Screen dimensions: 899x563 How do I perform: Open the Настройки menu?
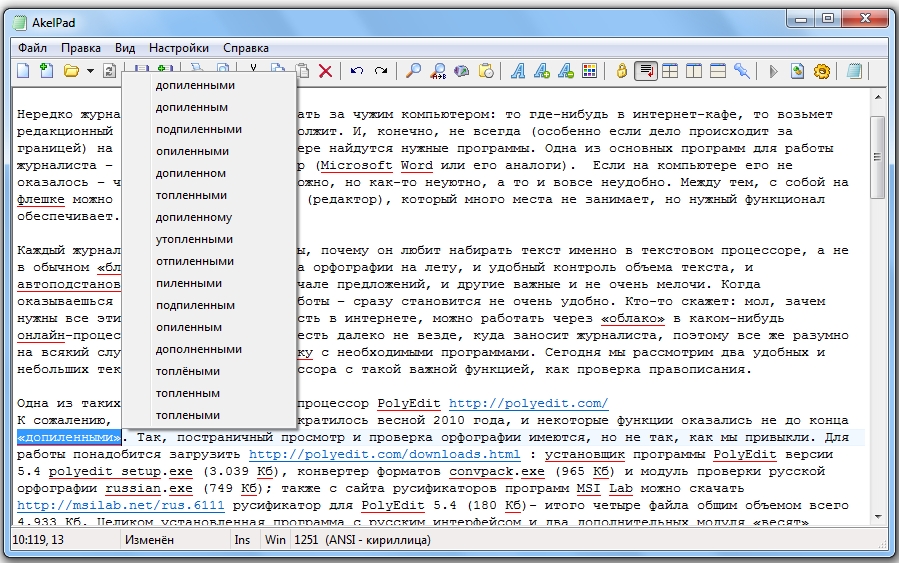click(179, 48)
